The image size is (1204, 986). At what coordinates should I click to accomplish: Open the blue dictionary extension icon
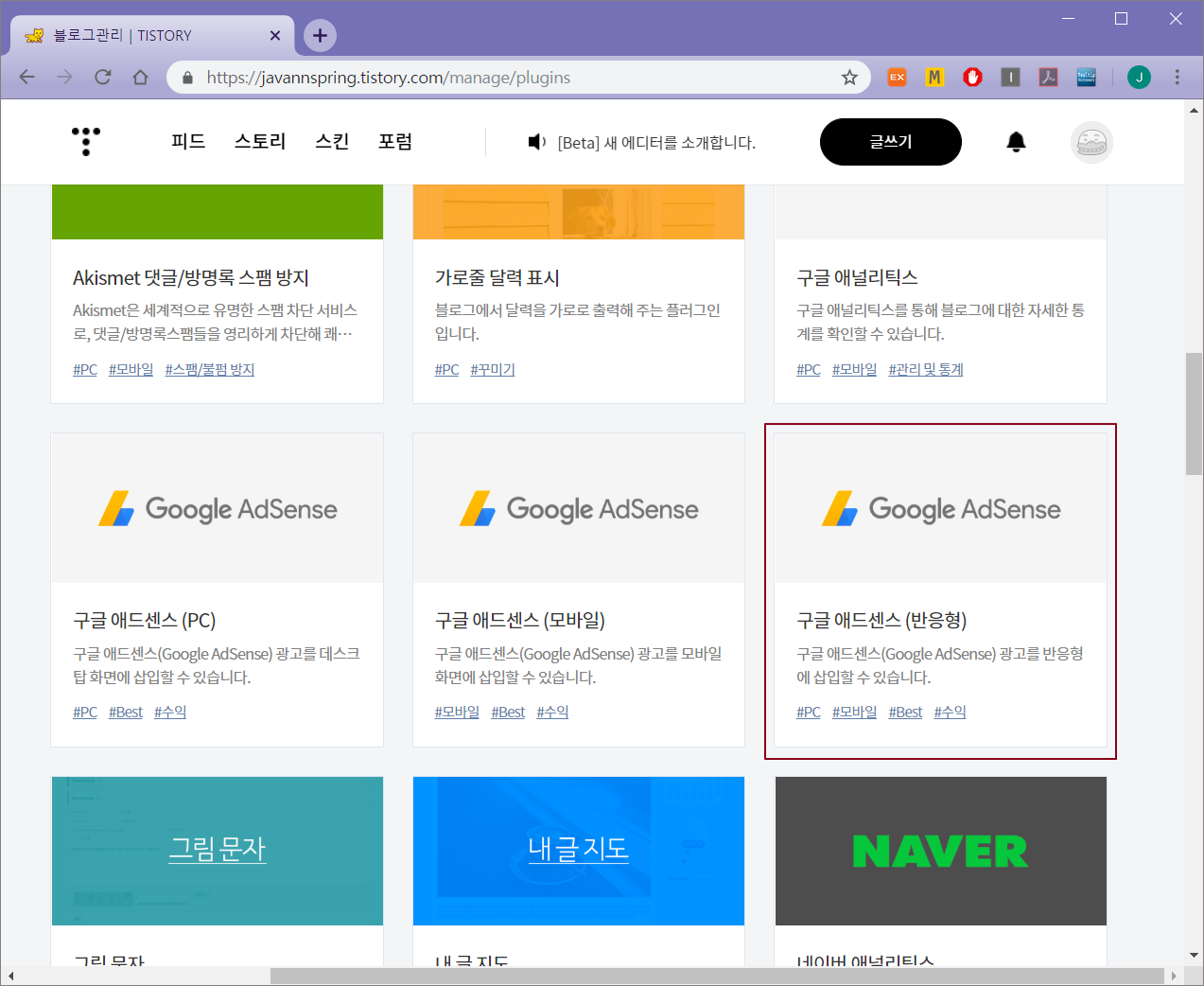coord(1086,78)
